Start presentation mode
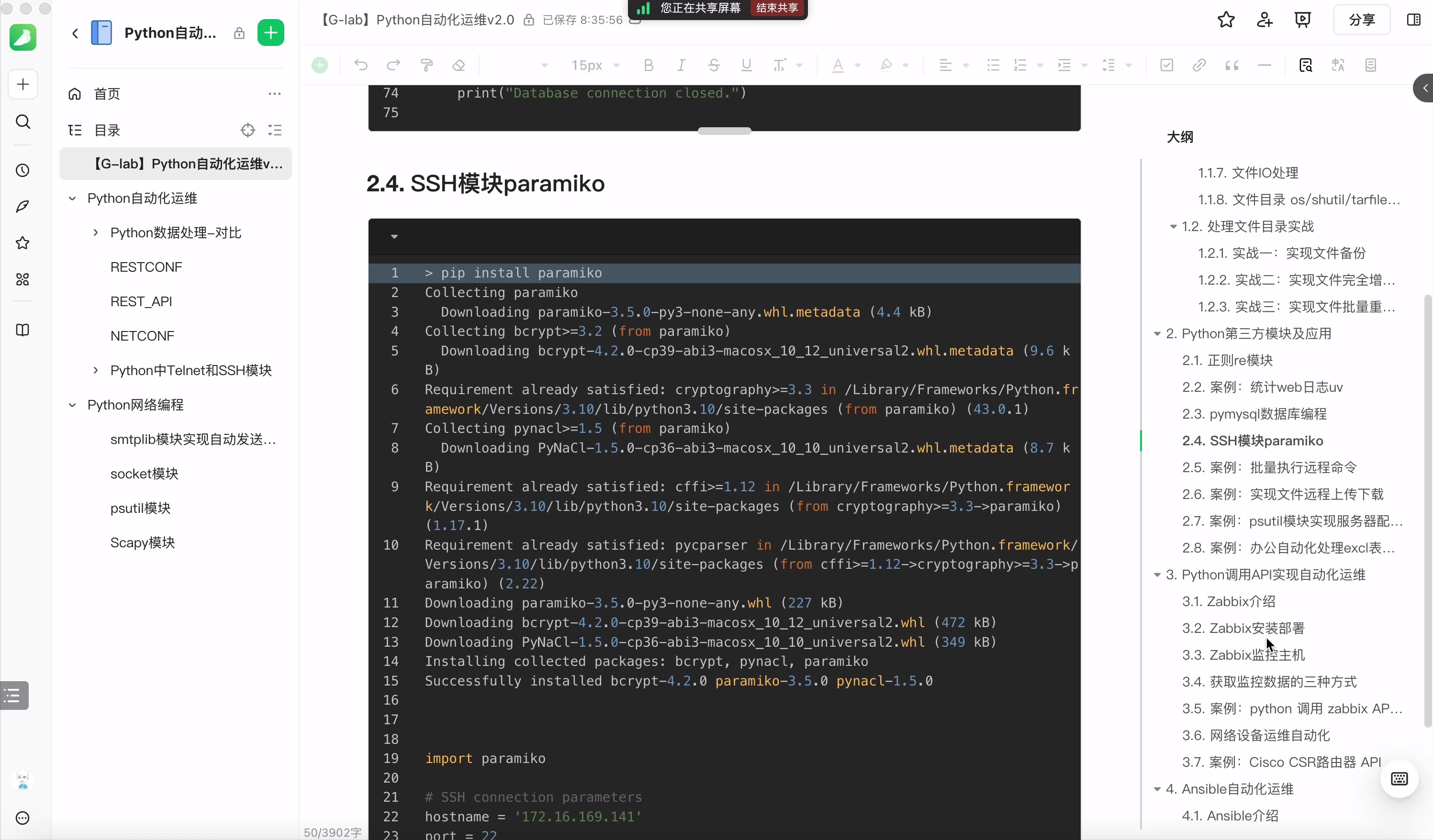Screen dimensions: 1433x840 click(x=1303, y=20)
